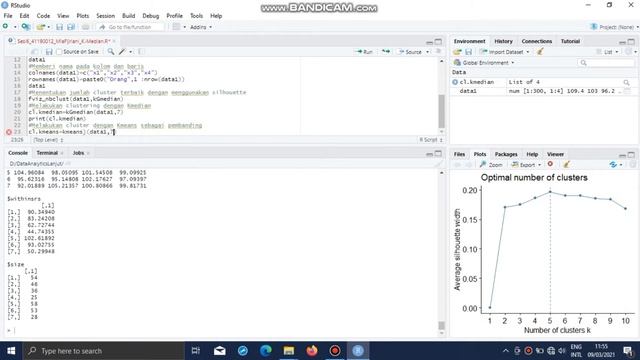
Task: Click the Go to file/function field
Action: pyautogui.click(x=131, y=27)
